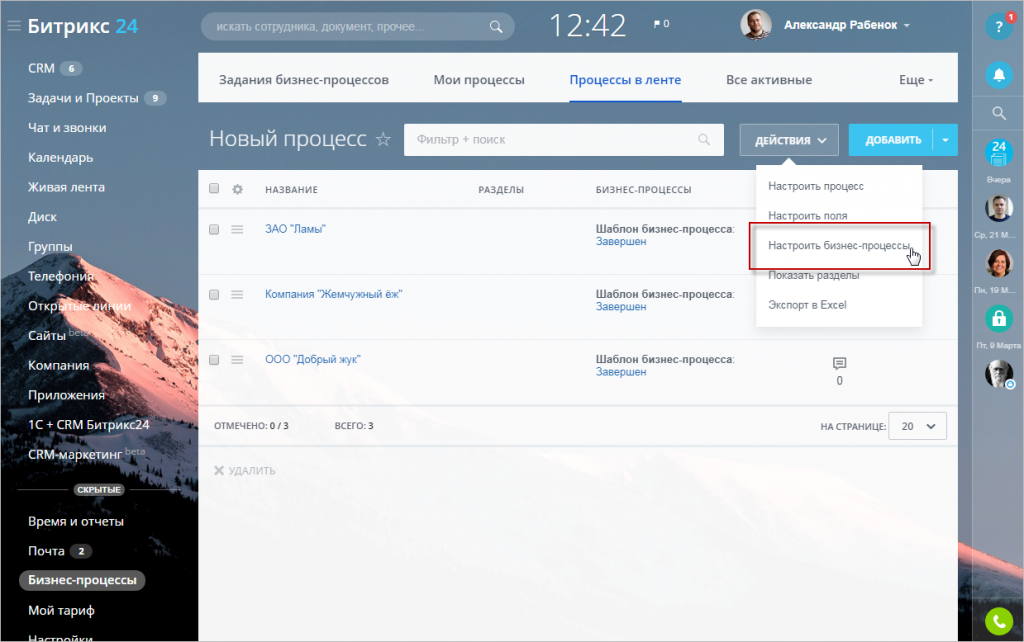Expand the Действия dropdown button
The image size is (1024, 642).
[789, 140]
